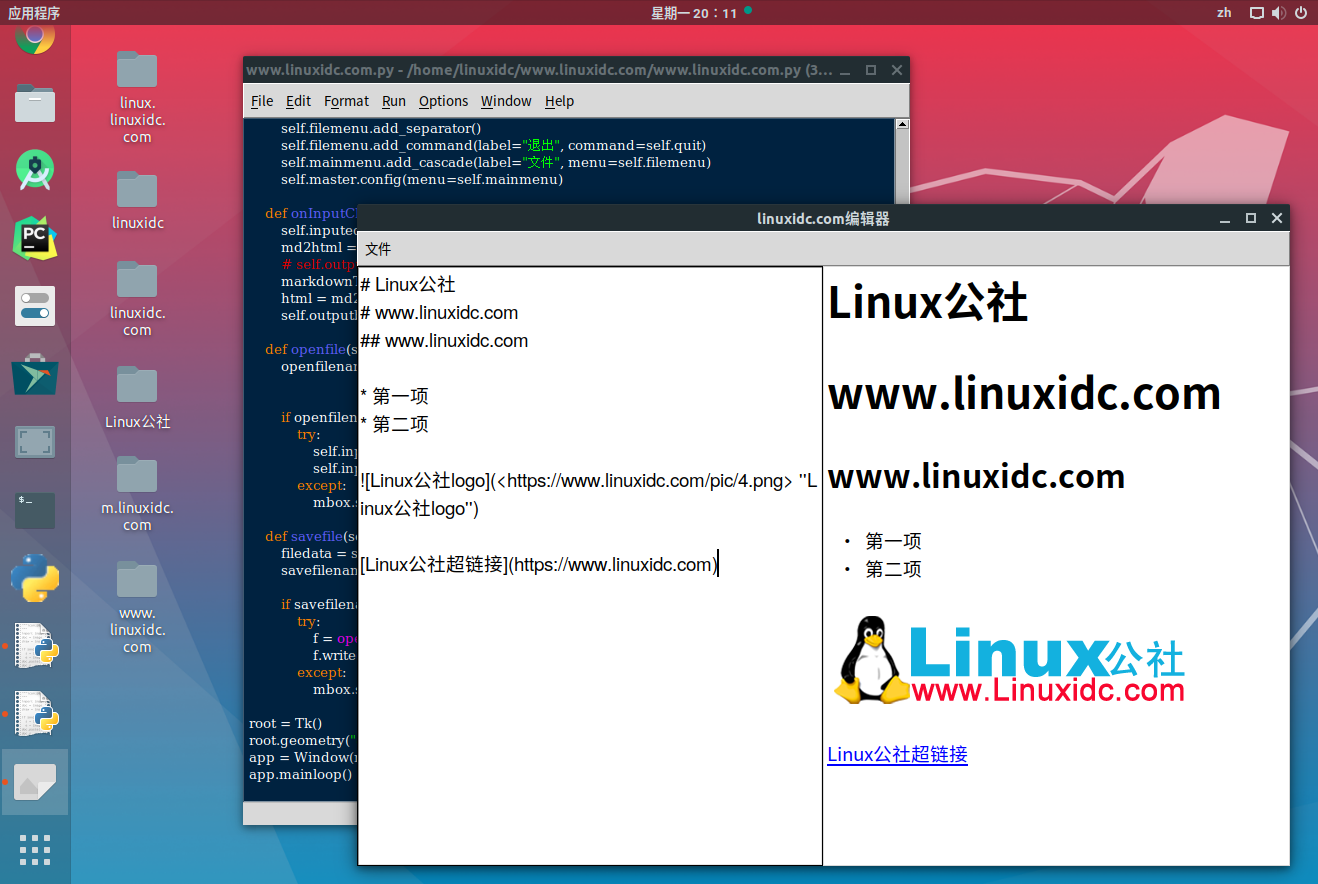The width and height of the screenshot is (1318, 884).
Task: Click the 'root = Tk()' line in IDLE
Action: 285,723
